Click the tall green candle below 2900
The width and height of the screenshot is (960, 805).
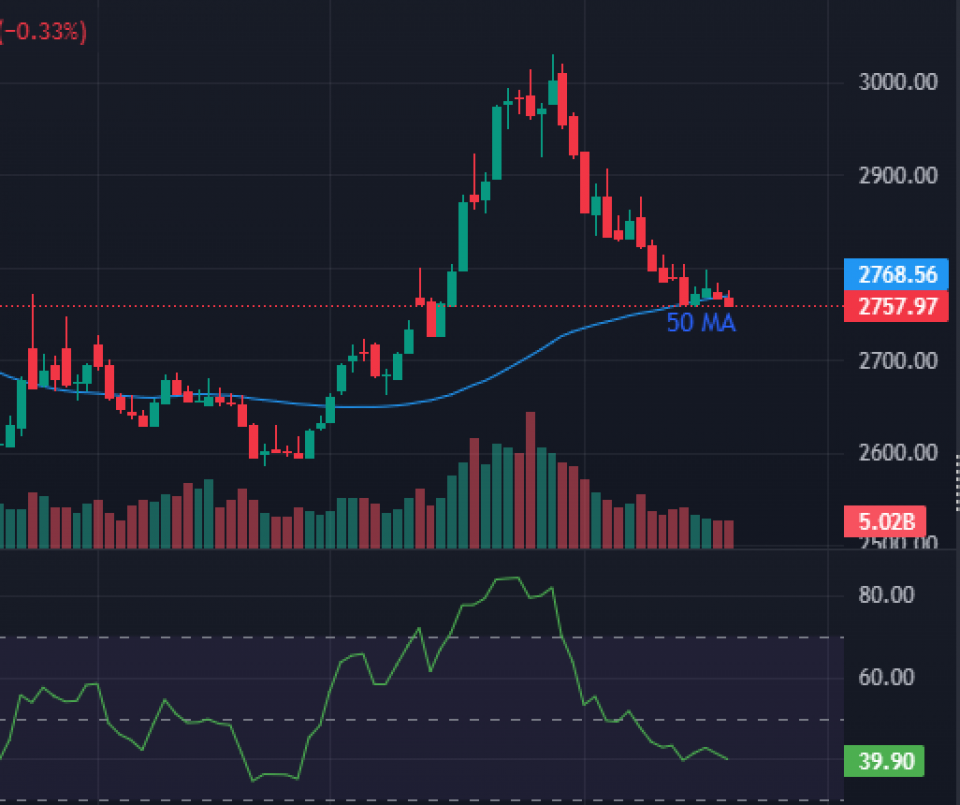point(463,235)
